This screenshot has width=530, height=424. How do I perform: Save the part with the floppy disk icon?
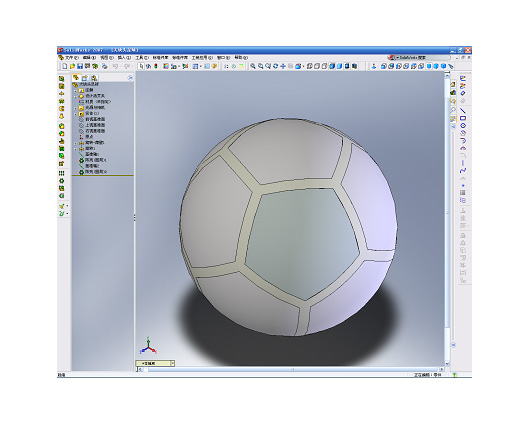tap(80, 67)
